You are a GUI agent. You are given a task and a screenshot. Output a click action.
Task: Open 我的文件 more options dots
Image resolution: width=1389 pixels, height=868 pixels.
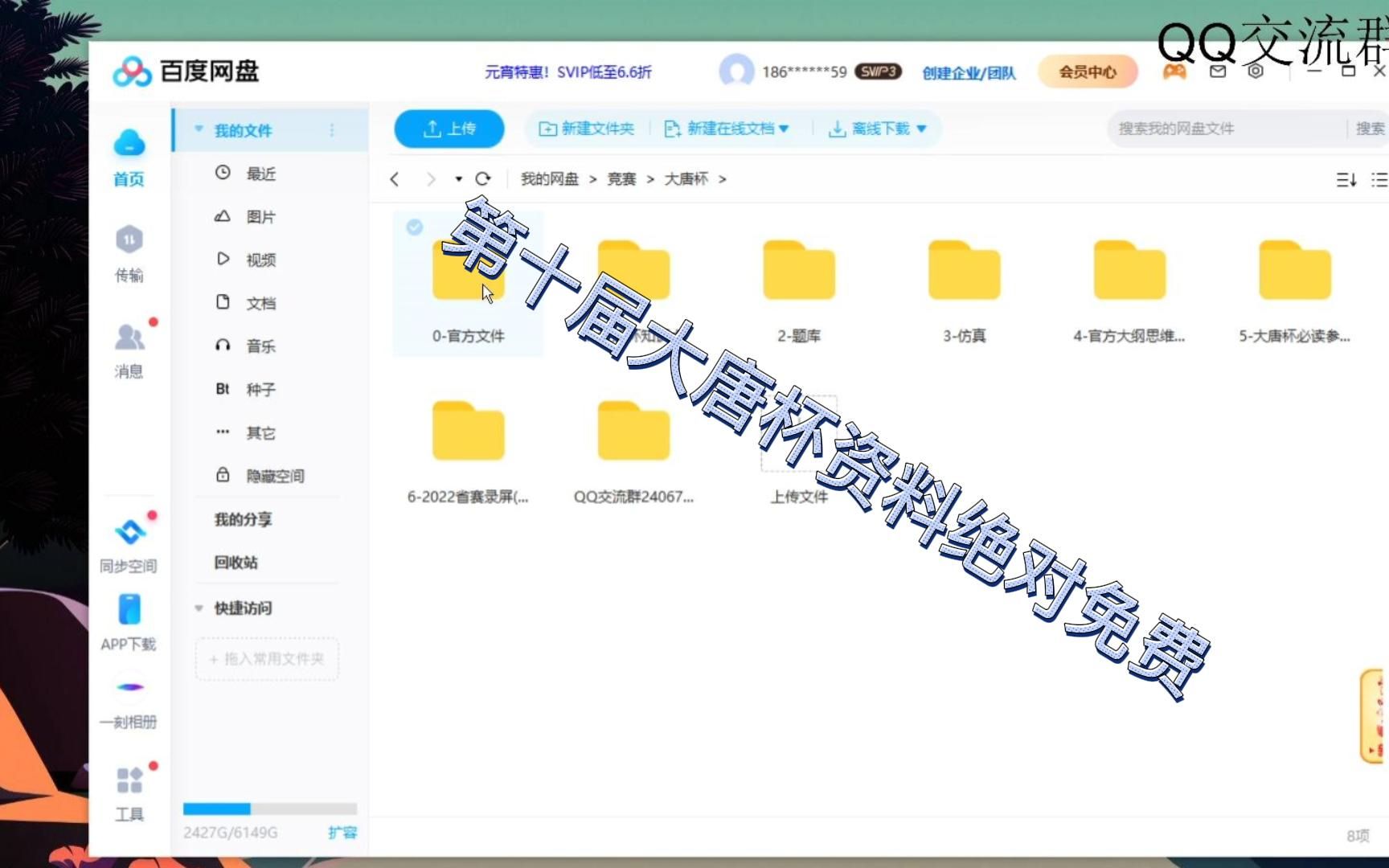332,130
